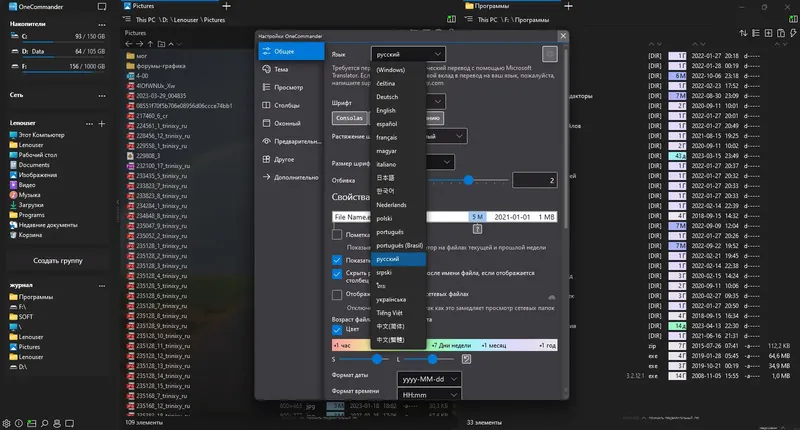This screenshot has width=800, height=430.
Task: Close the Настройки OneCommander dialog
Action: click(563, 36)
